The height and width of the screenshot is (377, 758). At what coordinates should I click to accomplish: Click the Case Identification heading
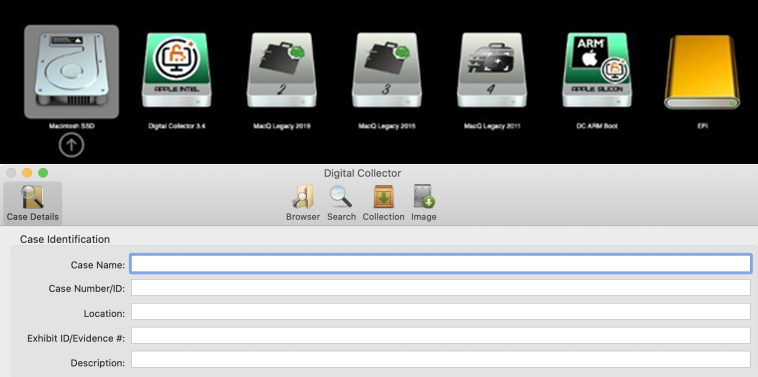65,239
